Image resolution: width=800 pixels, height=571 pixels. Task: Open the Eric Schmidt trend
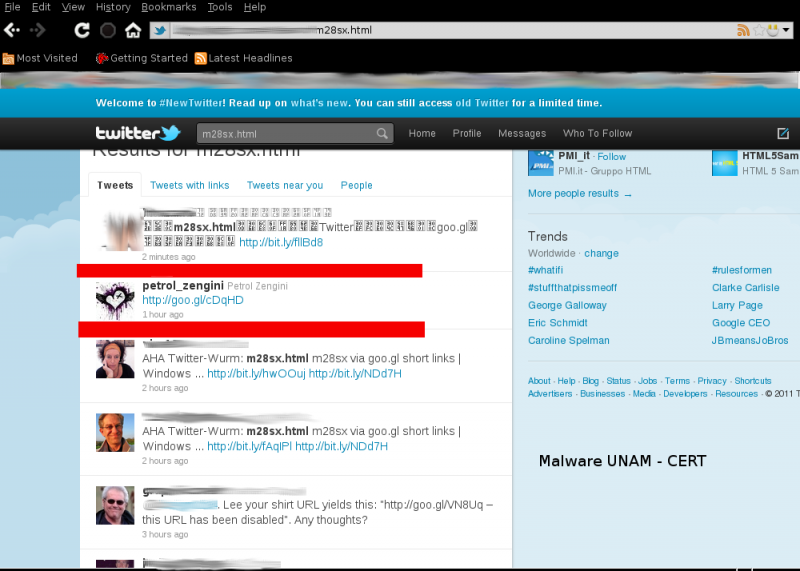click(x=558, y=323)
